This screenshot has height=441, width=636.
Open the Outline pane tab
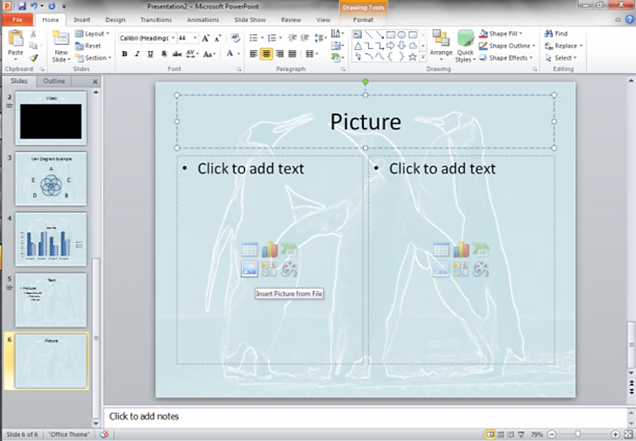[x=54, y=80]
